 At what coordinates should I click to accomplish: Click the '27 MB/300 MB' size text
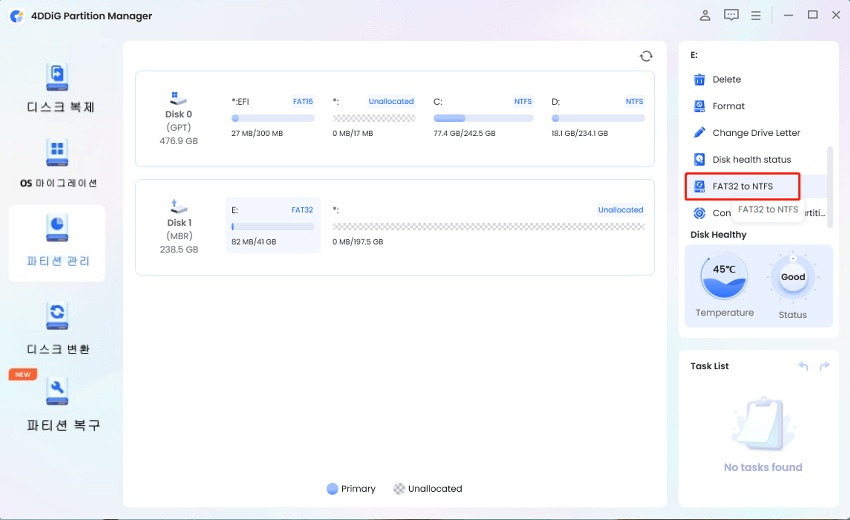257,133
